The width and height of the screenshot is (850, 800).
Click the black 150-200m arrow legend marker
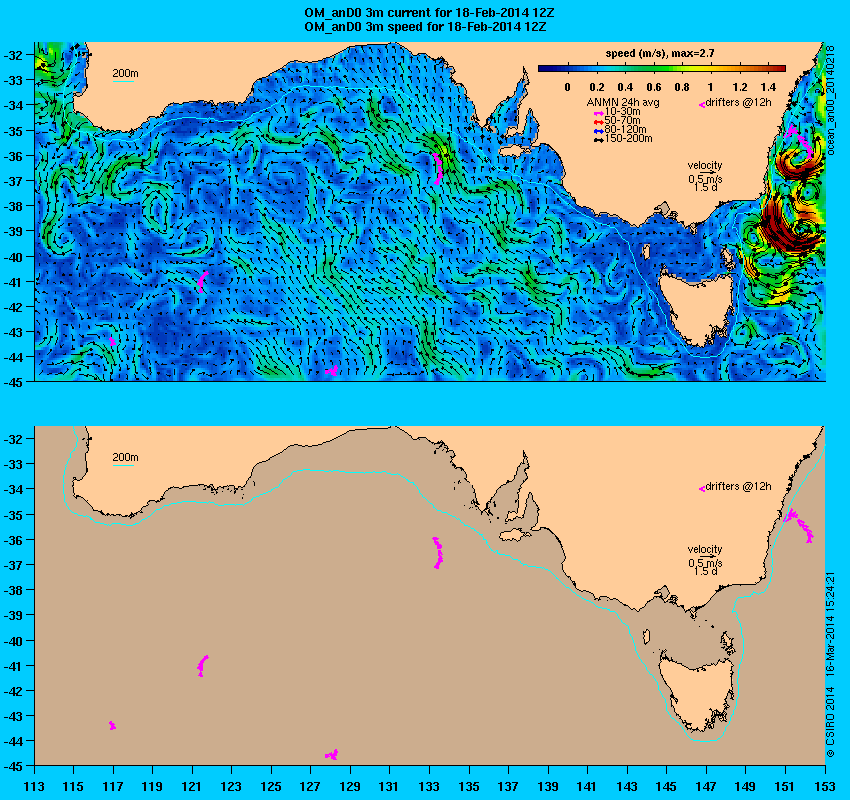tap(598, 139)
